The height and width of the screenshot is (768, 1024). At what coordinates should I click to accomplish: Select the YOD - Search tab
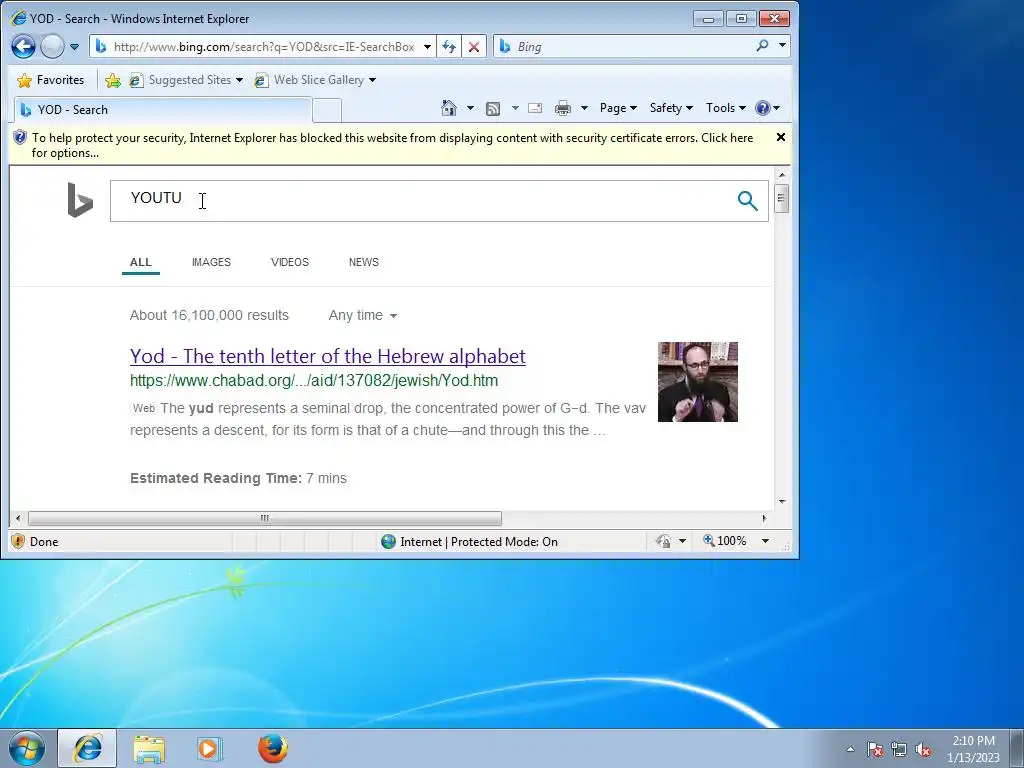[x=163, y=110]
